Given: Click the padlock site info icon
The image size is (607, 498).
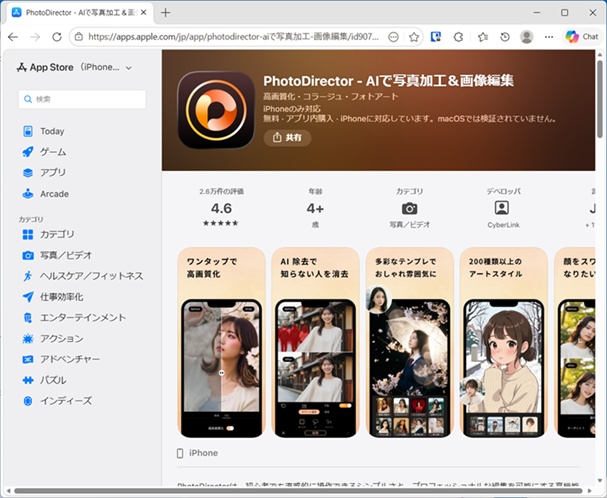Looking at the screenshot, I should (x=79, y=37).
